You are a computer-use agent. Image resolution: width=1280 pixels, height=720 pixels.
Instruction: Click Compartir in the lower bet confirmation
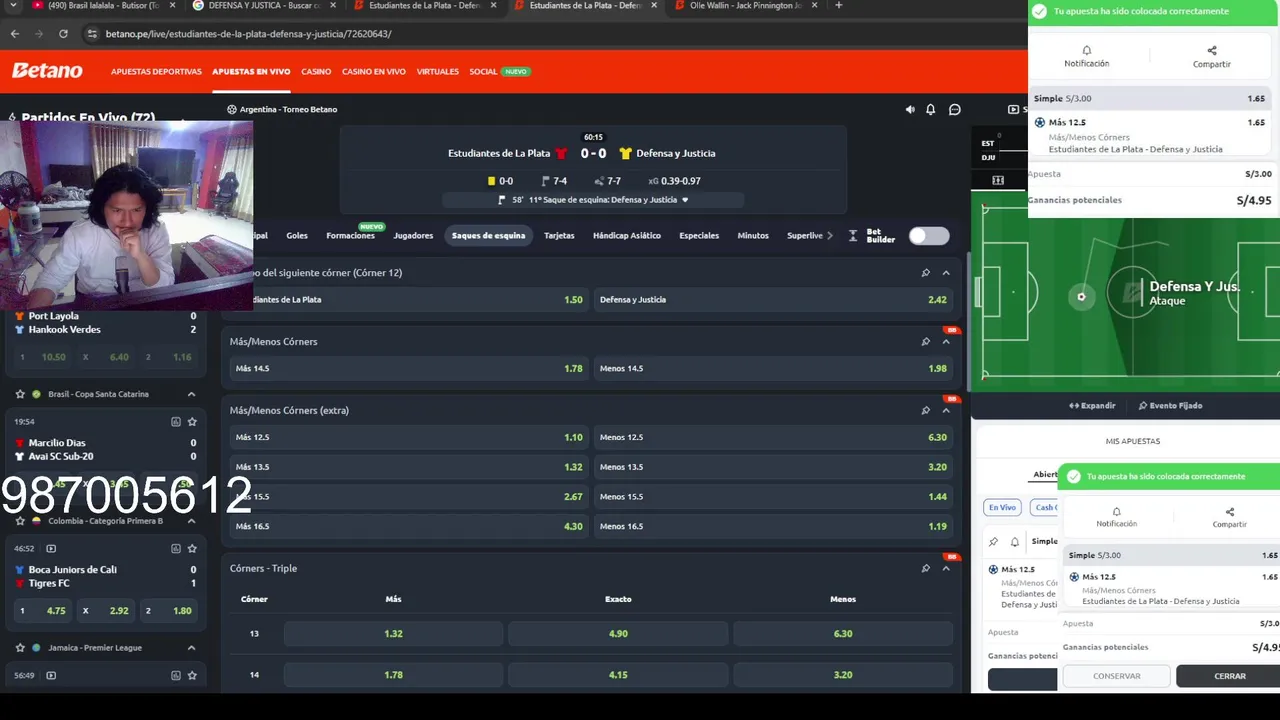coord(1229,517)
